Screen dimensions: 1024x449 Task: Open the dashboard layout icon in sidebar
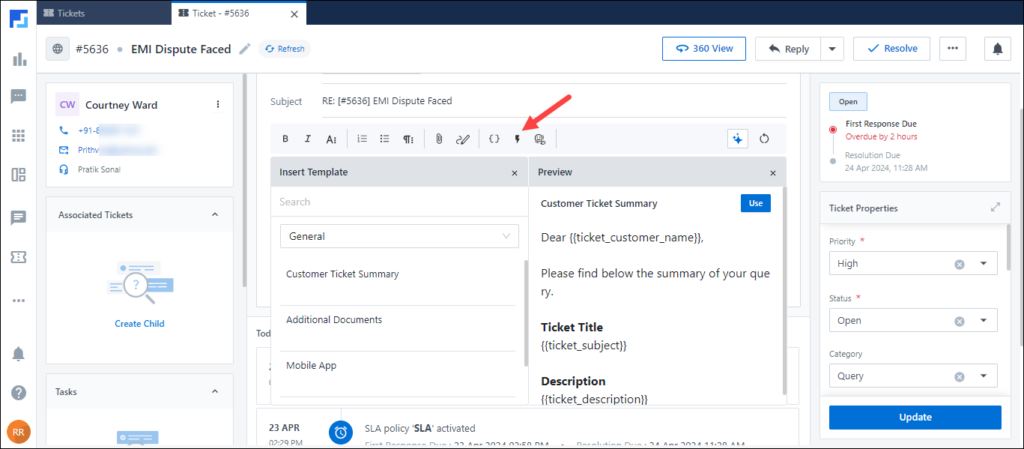click(19, 175)
